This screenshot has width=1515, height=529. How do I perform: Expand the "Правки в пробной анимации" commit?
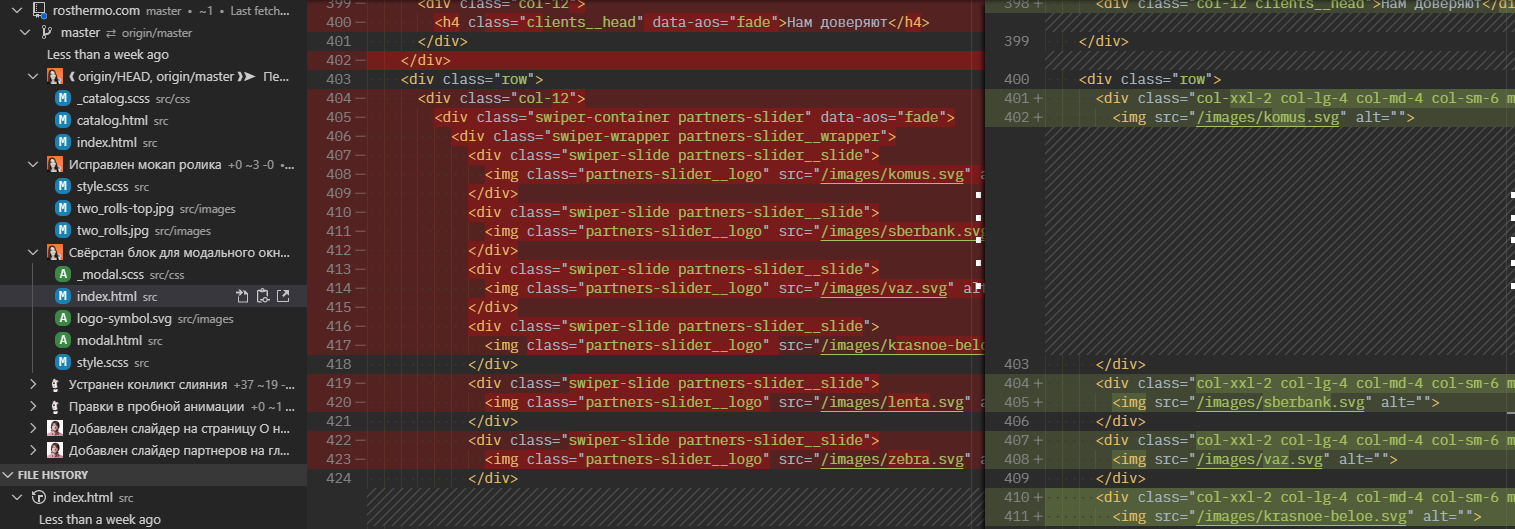[33, 407]
